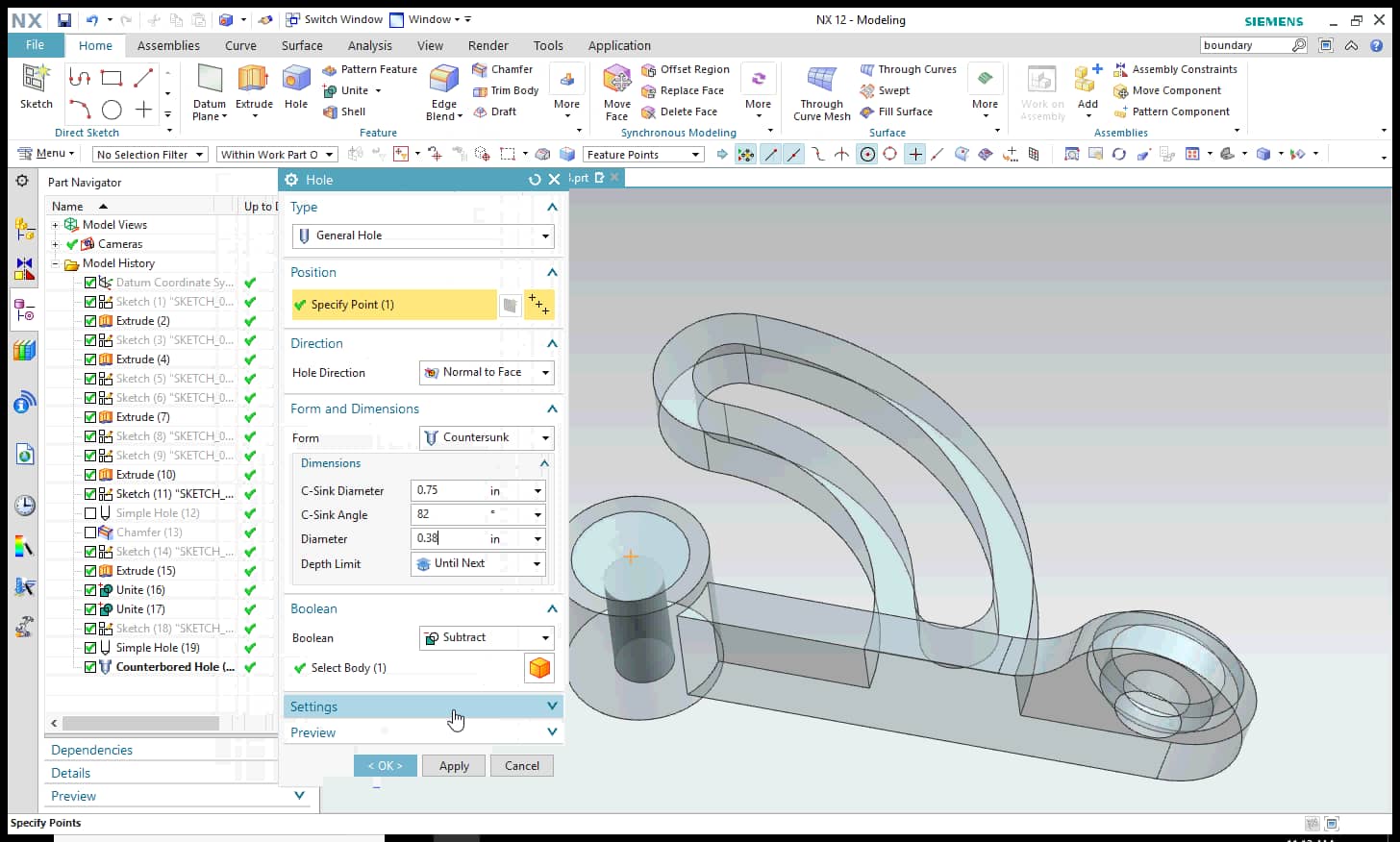Open the Hole Direction dropdown
1400x842 pixels.
click(x=487, y=372)
